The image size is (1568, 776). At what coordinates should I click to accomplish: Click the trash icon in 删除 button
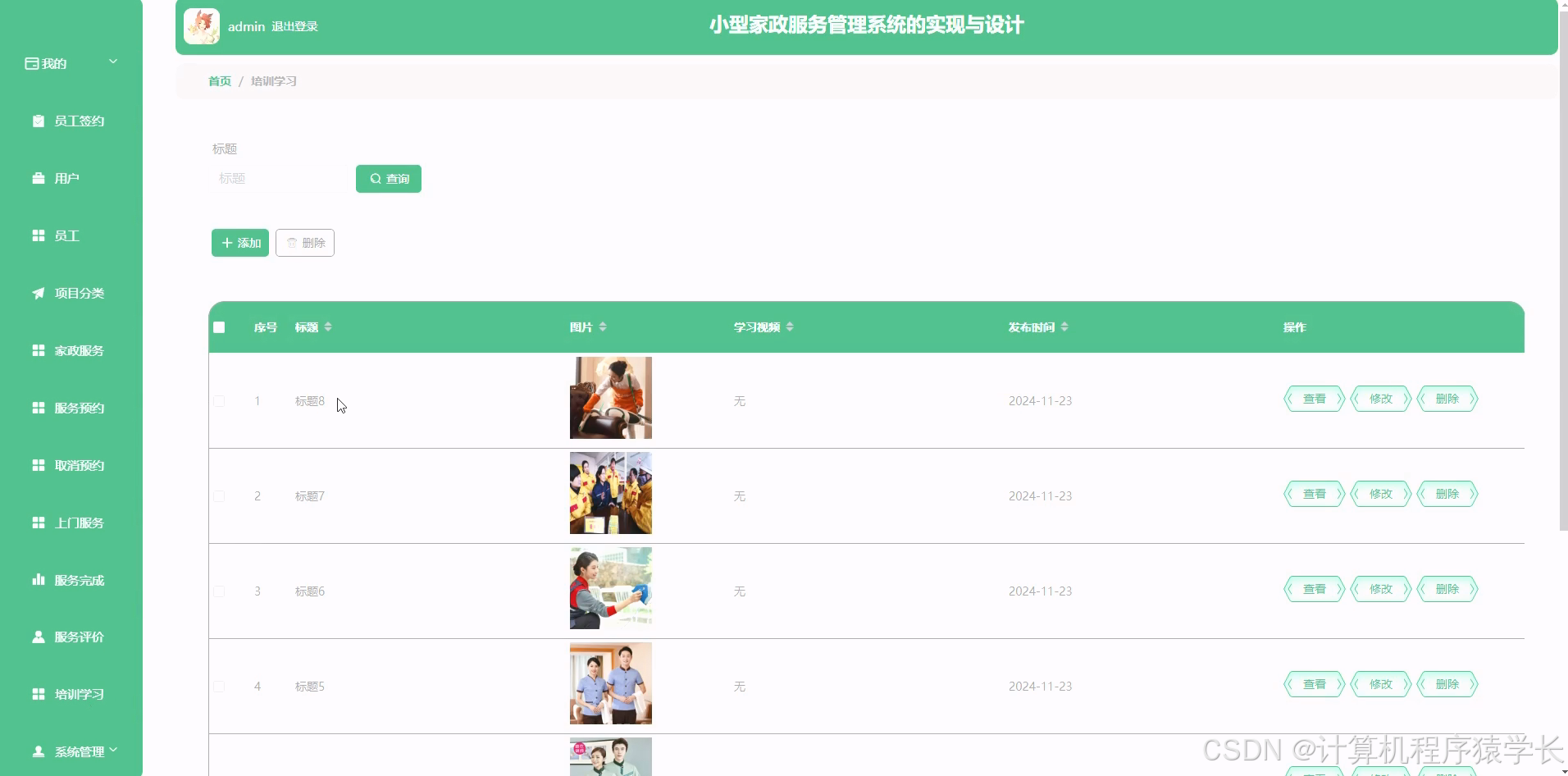(x=292, y=243)
